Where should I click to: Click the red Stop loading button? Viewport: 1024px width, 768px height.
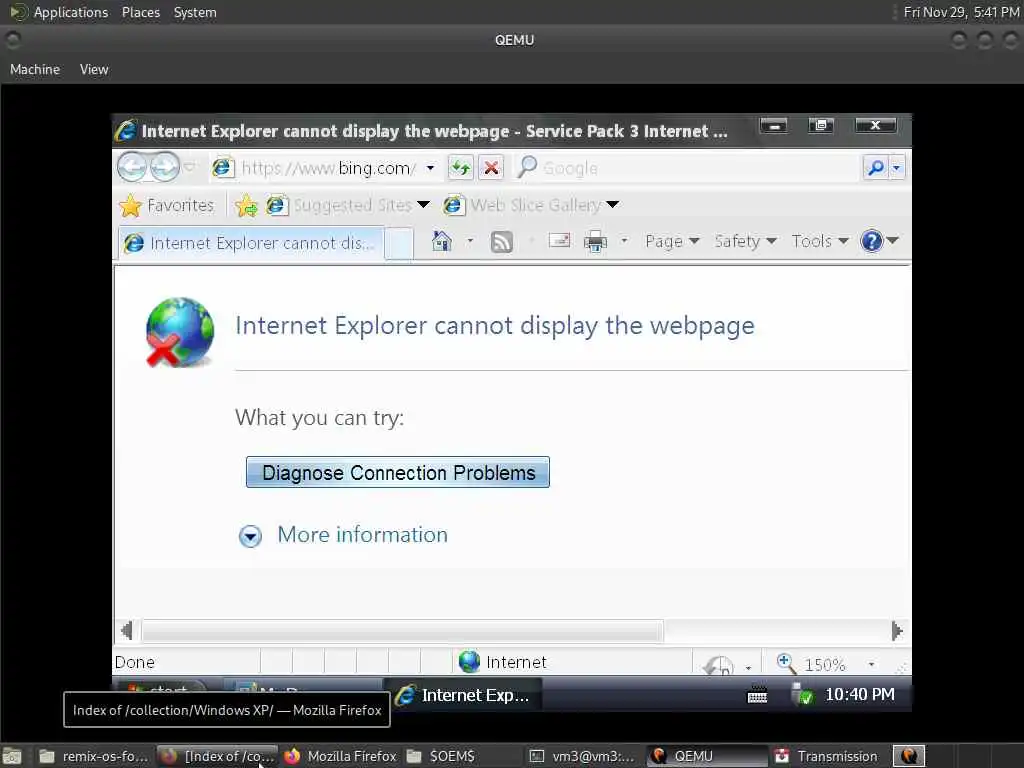[491, 168]
